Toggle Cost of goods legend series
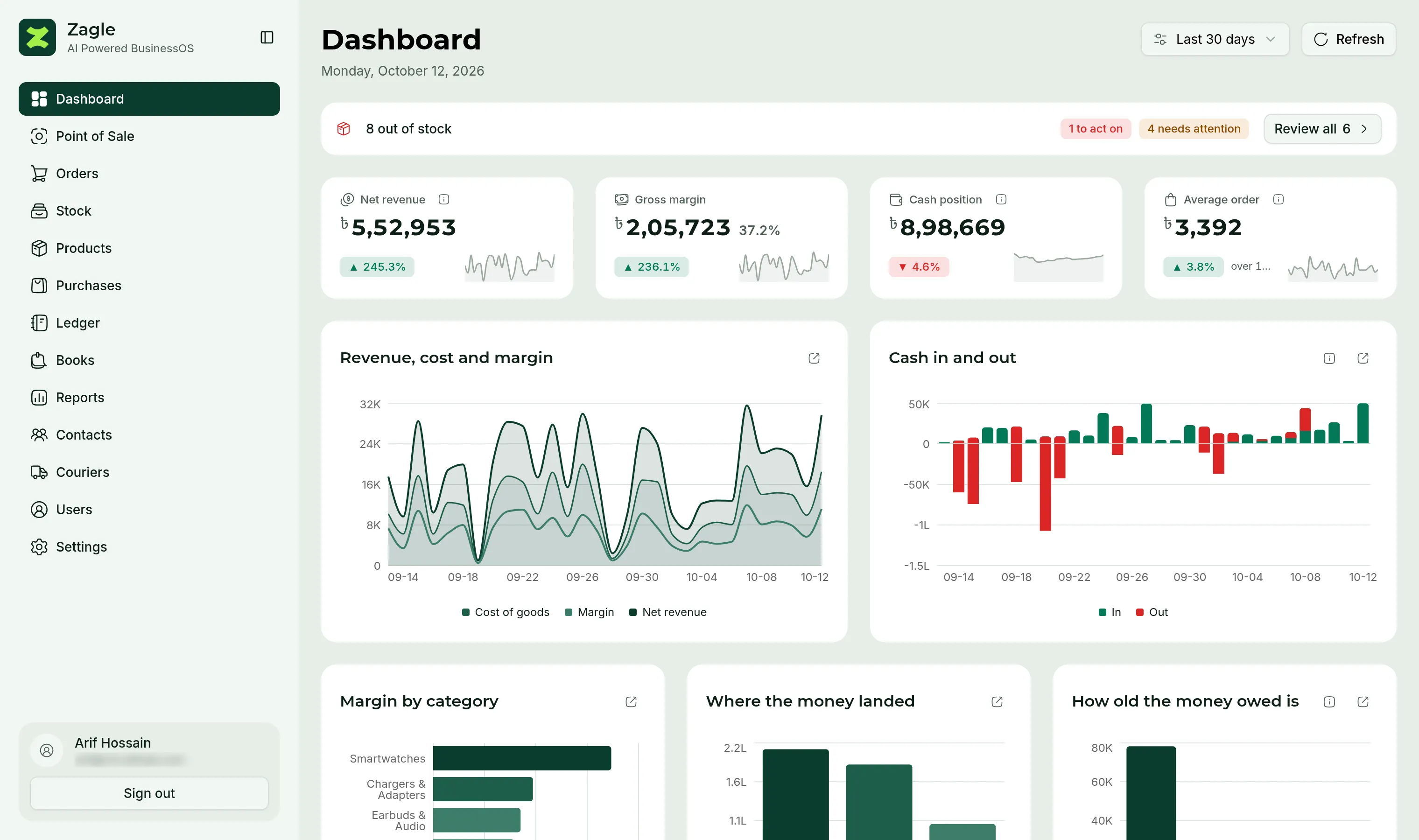 click(506, 612)
